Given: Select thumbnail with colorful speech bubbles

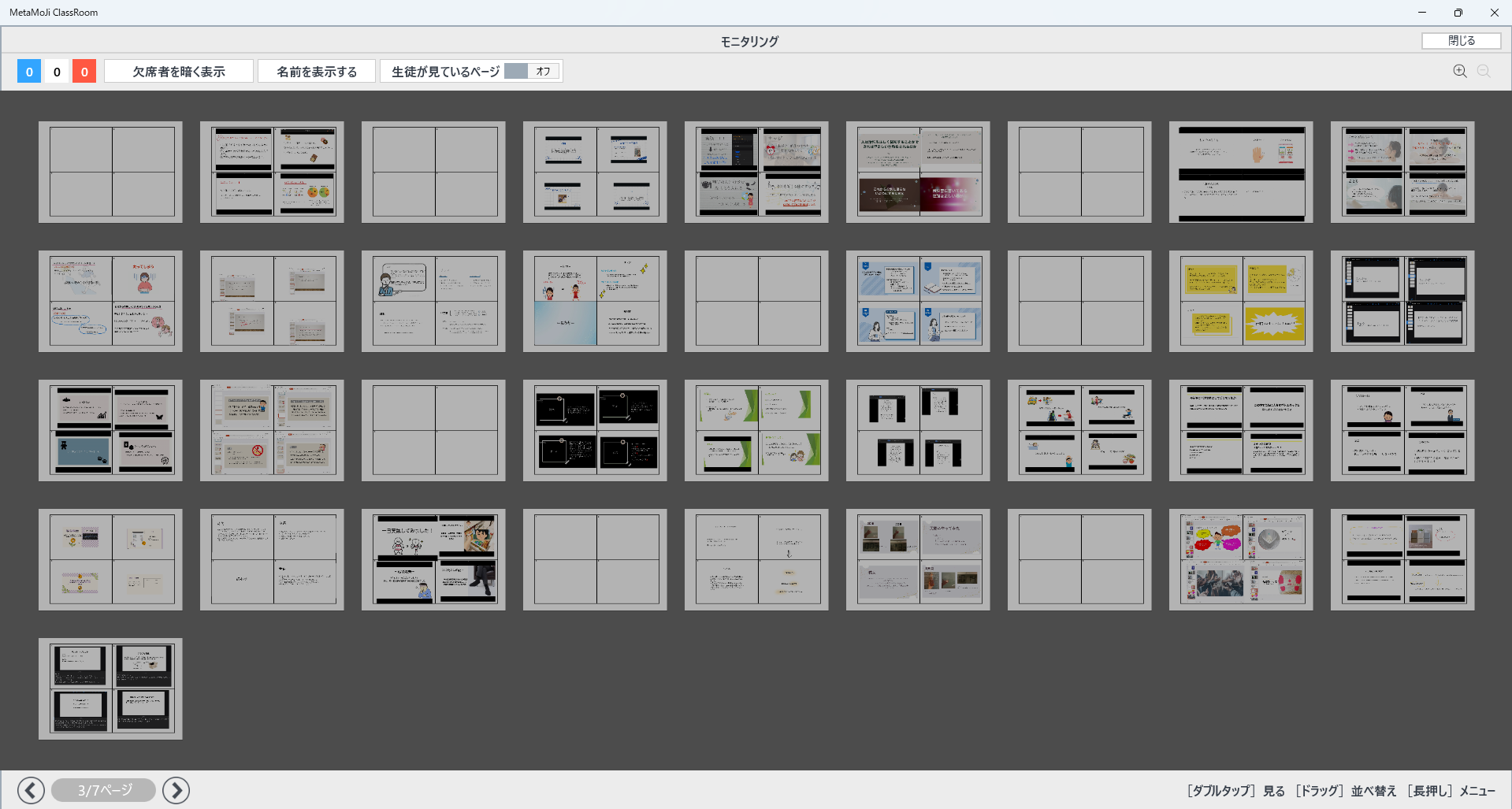Looking at the screenshot, I should coord(1241,559).
